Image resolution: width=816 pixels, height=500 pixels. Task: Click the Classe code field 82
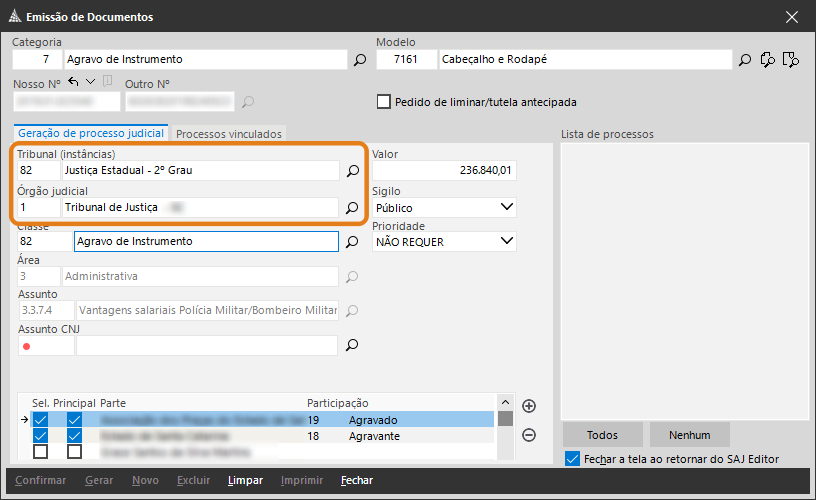[x=45, y=241]
